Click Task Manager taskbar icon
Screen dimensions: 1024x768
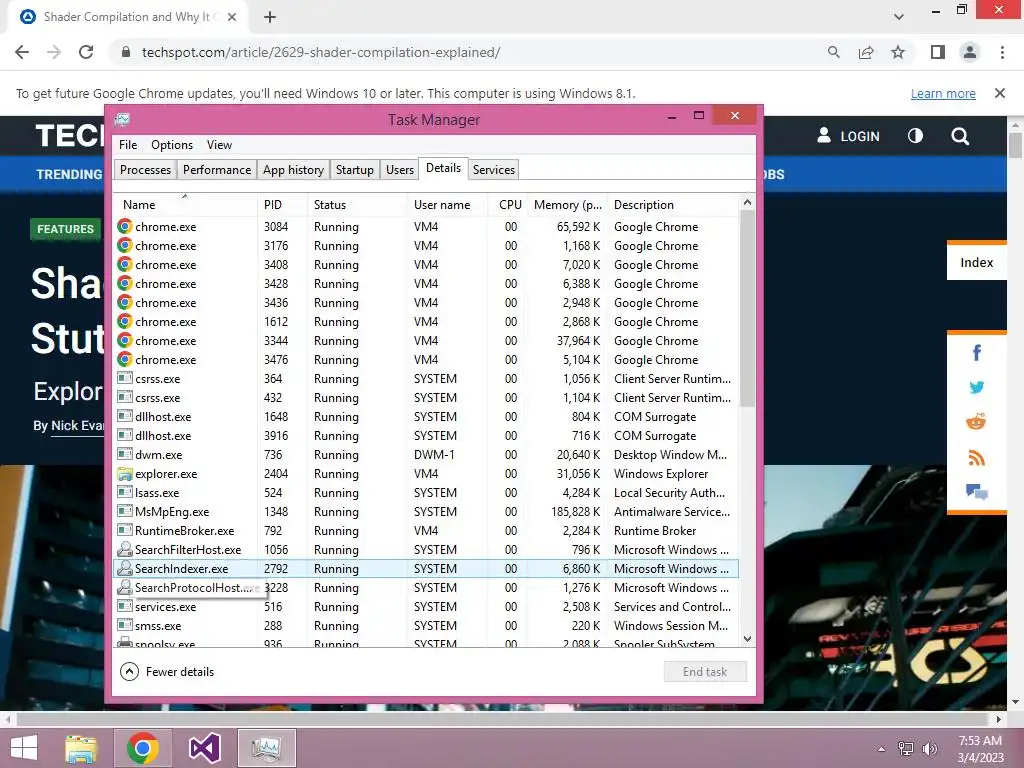coord(266,748)
